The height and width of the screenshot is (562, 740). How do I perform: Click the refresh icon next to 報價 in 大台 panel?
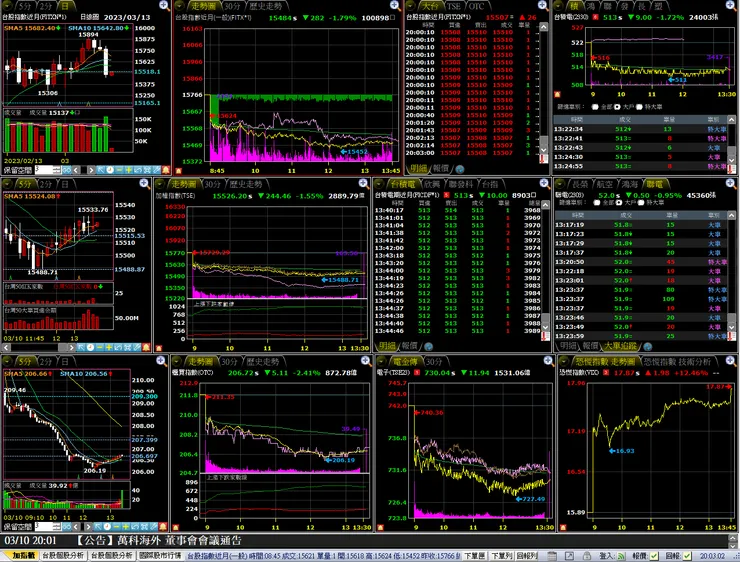pyautogui.click(x=459, y=169)
